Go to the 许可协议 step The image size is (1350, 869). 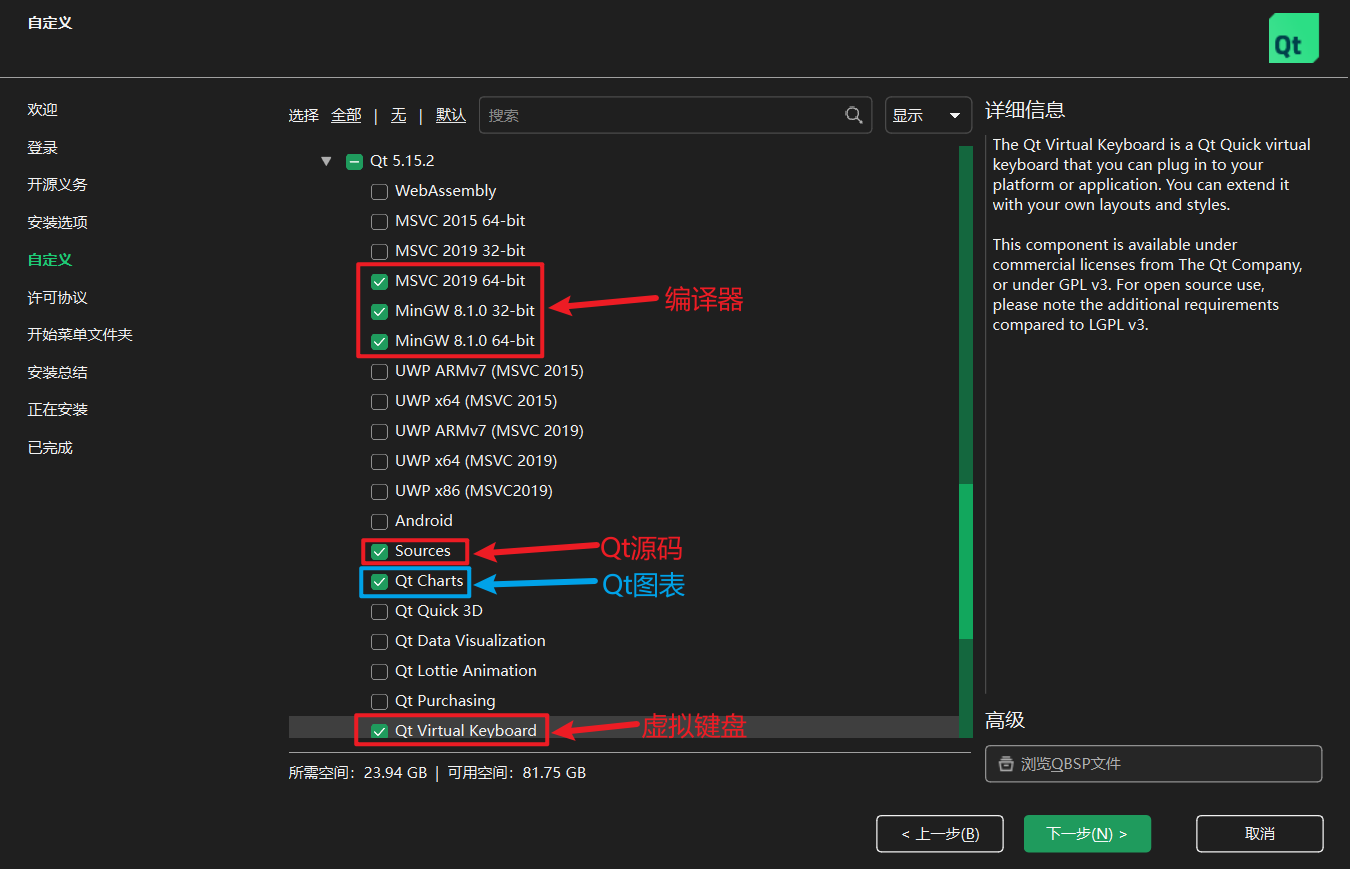58,297
